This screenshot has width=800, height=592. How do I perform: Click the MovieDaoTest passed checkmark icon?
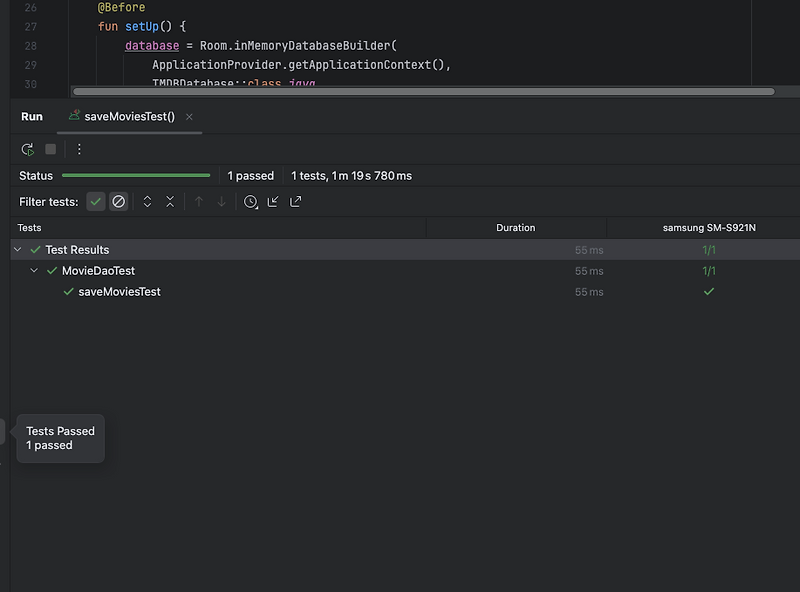pyautogui.click(x=52, y=270)
